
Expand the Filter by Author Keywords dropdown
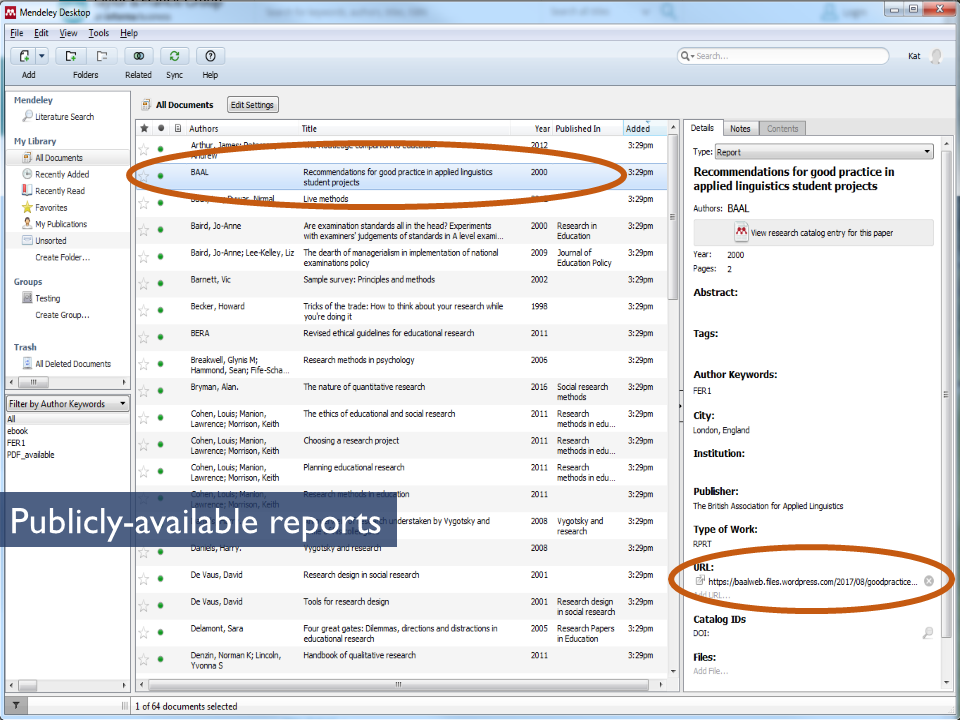click(68, 404)
